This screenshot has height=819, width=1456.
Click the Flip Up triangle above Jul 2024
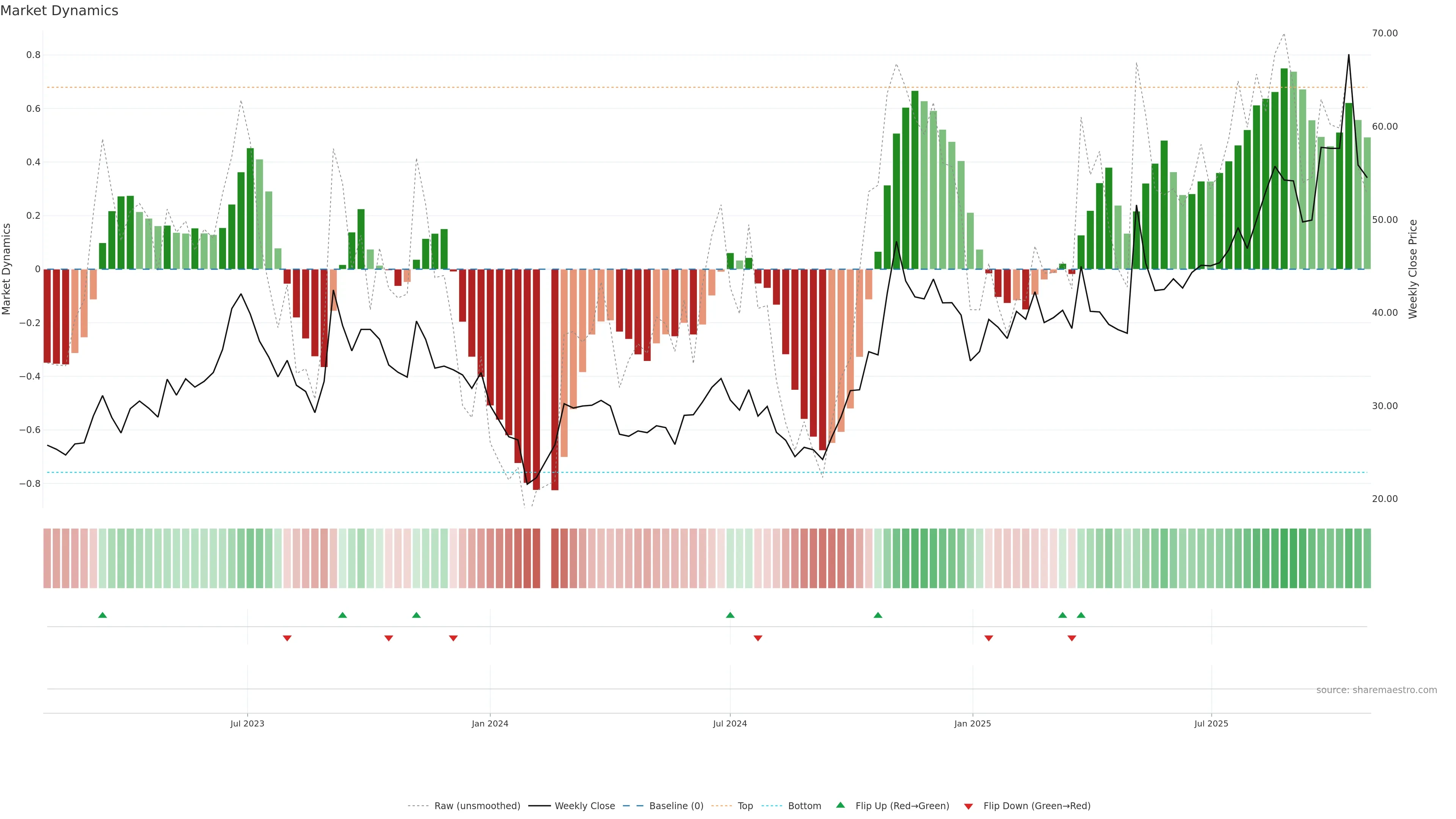click(x=730, y=615)
